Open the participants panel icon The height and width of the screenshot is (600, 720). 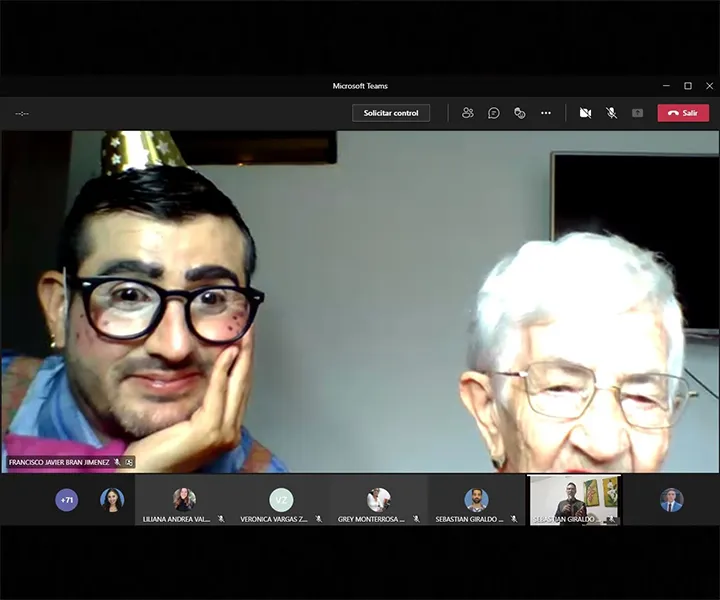pos(467,113)
